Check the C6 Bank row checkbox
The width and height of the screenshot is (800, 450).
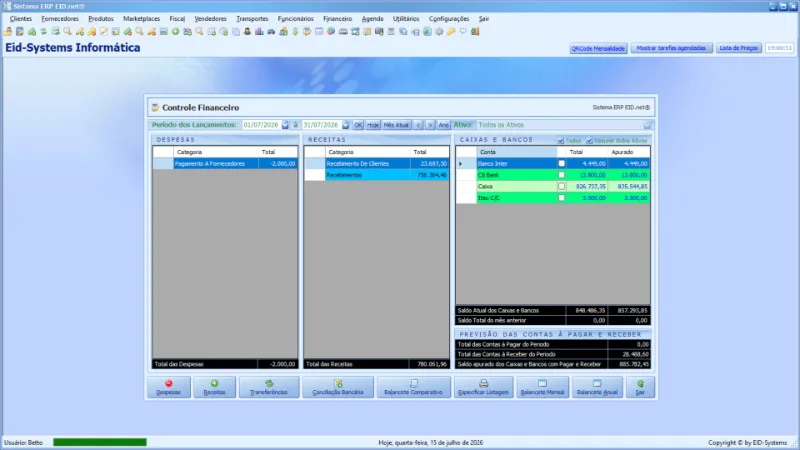click(x=562, y=175)
